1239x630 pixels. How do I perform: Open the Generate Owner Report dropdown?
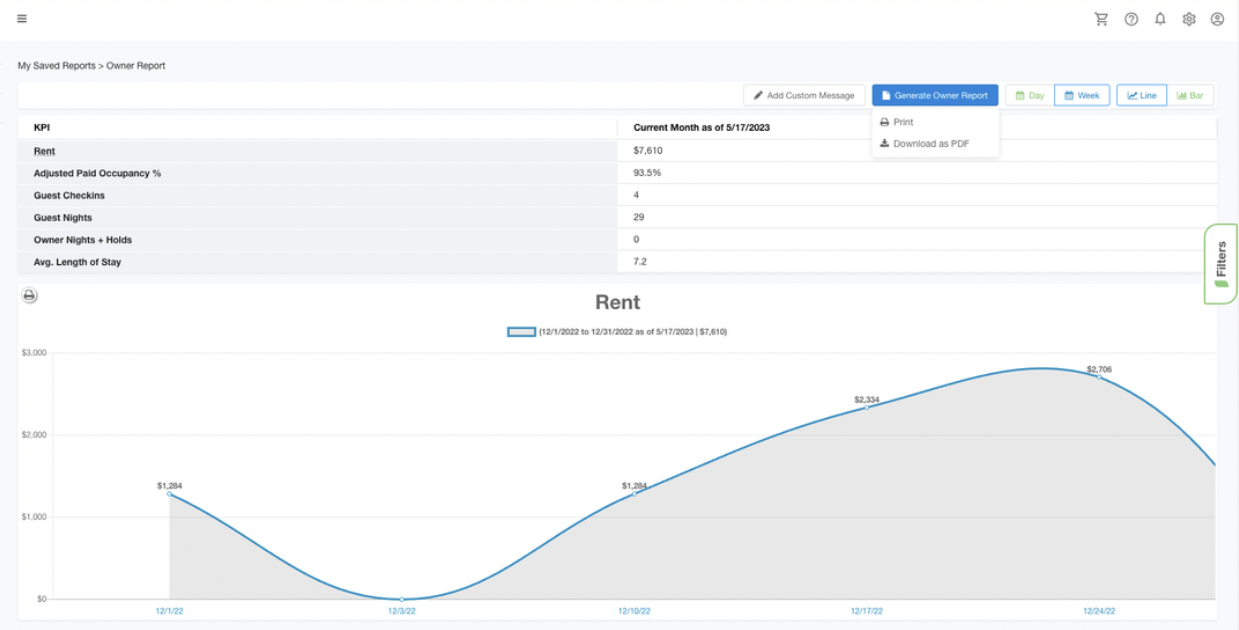934,95
